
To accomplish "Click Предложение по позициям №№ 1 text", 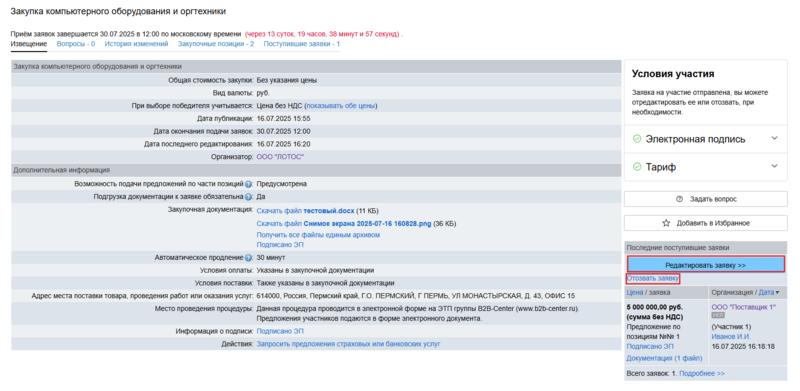I will coord(653,331).
